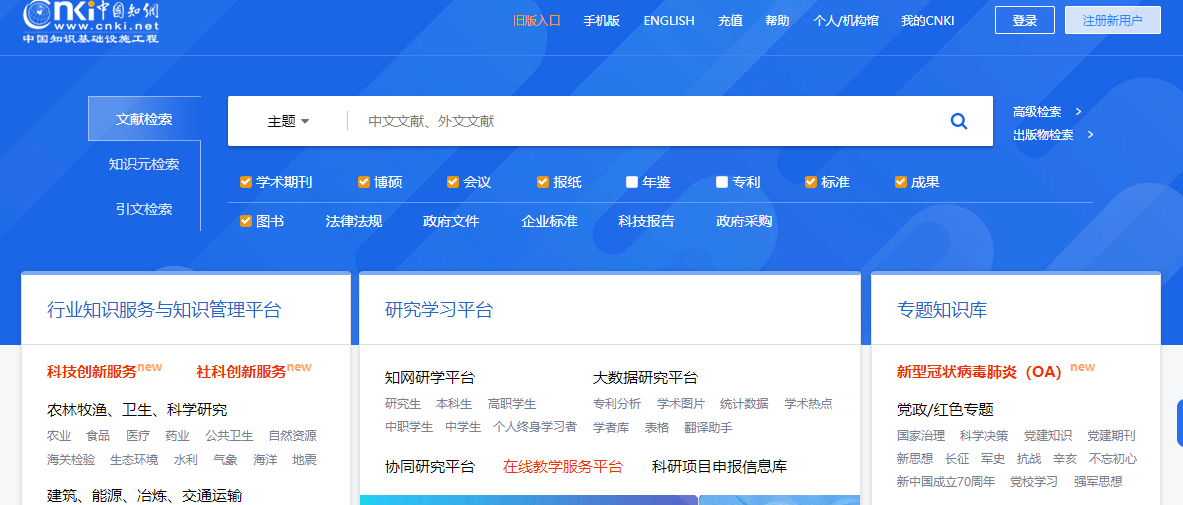Open the 高级检索 link
1183x505 pixels.
[x=1037, y=112]
